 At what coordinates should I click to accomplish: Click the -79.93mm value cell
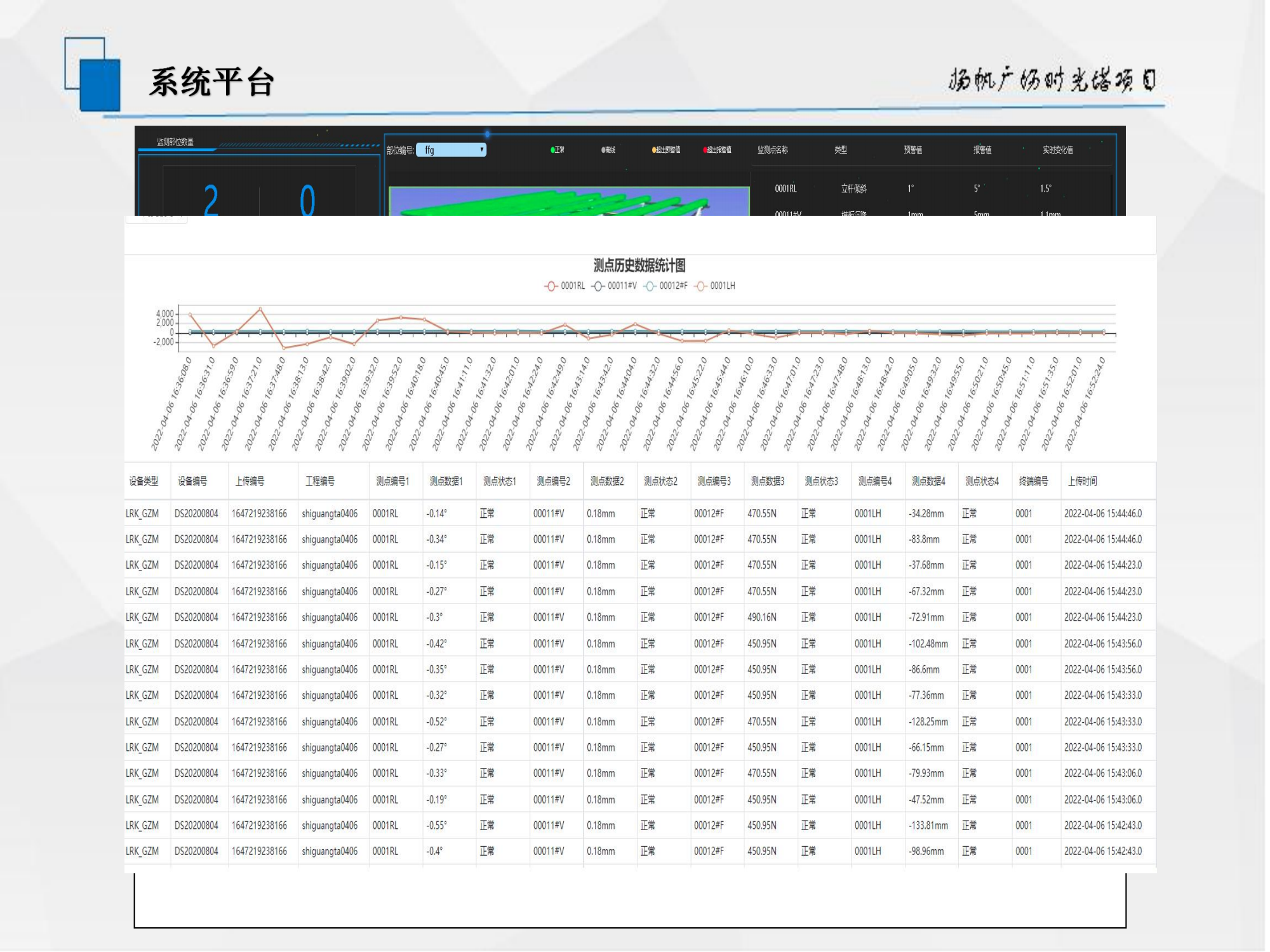point(926,773)
